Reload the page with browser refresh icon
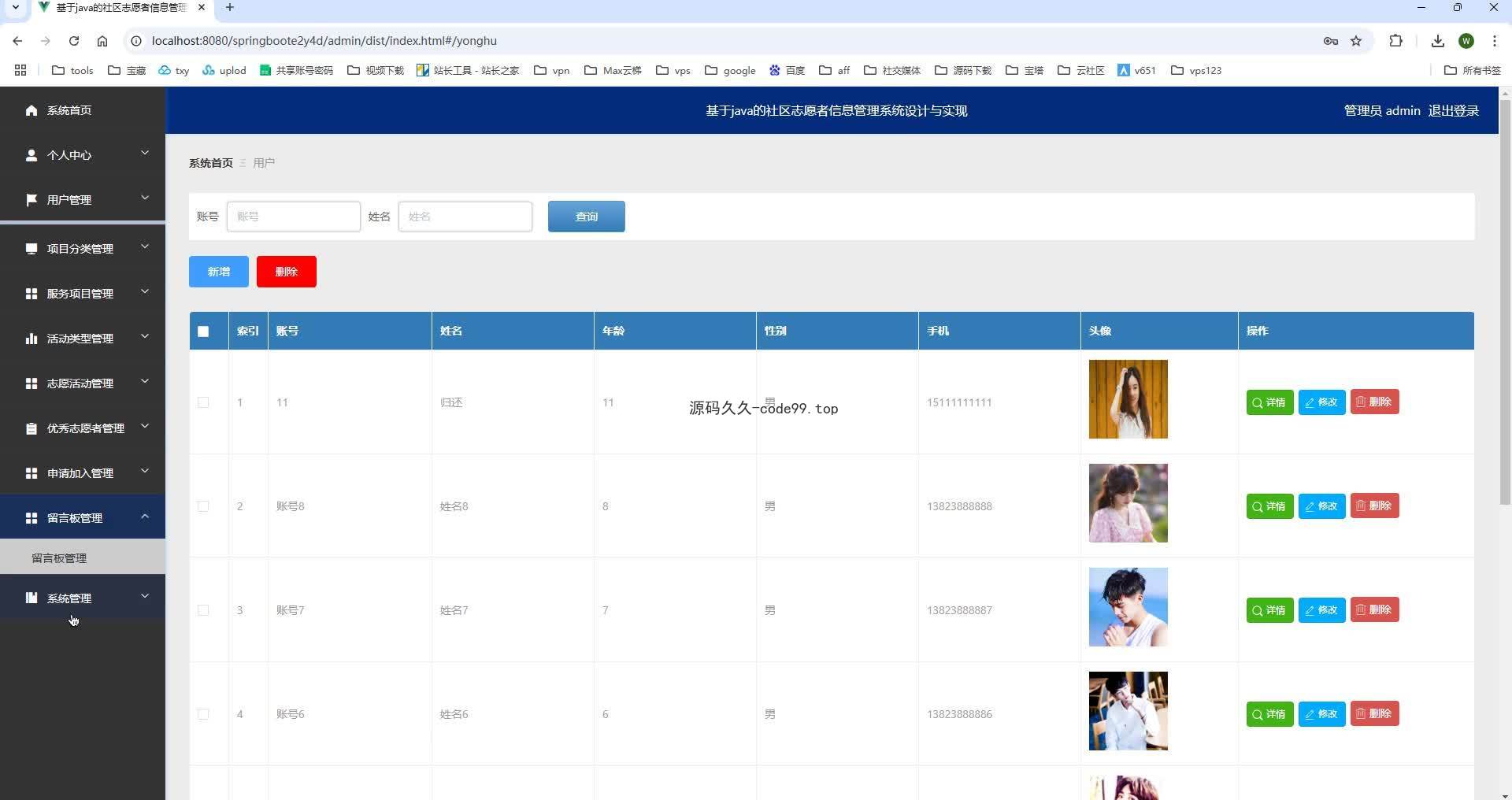Screen dimensions: 1512x800 (74, 41)
